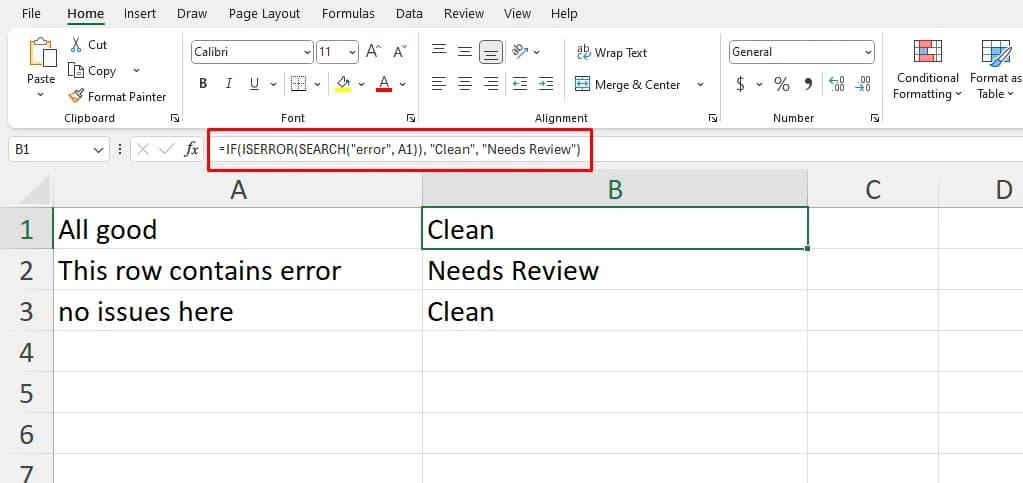The width and height of the screenshot is (1023, 483).
Task: Select the row 3 header
Action: [x=26, y=311]
